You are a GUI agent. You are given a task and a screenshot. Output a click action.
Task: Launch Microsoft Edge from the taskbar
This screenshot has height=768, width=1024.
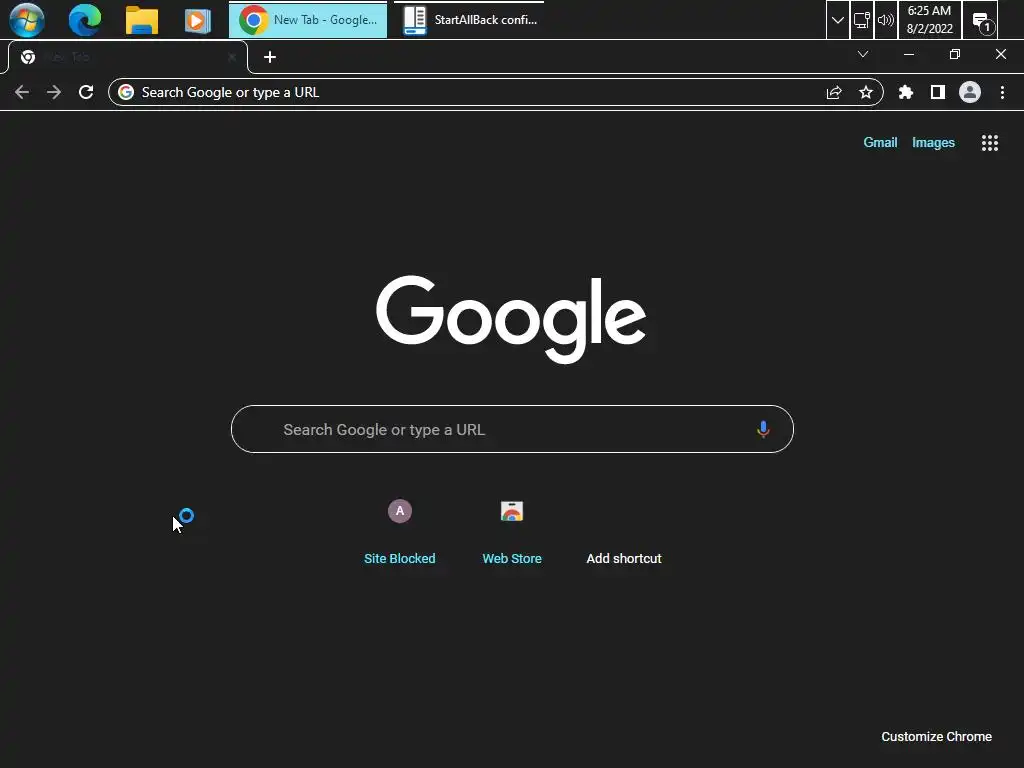85,20
